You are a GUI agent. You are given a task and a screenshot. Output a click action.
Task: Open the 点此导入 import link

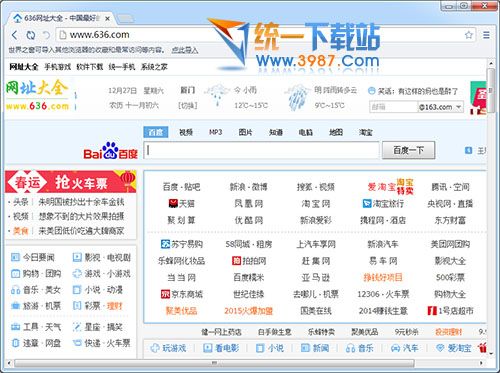[185, 50]
